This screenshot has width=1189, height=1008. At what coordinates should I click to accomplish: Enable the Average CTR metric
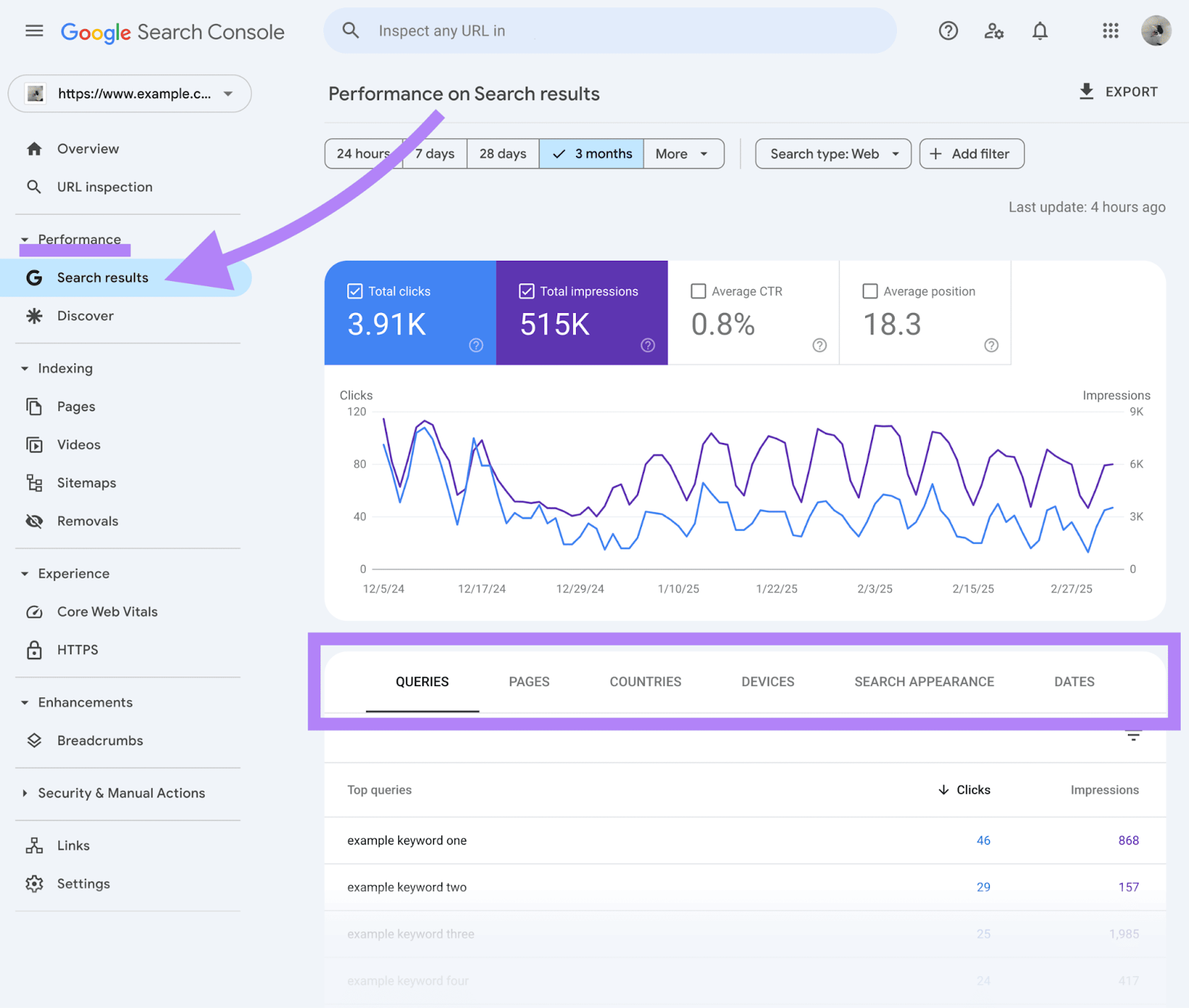tap(698, 291)
